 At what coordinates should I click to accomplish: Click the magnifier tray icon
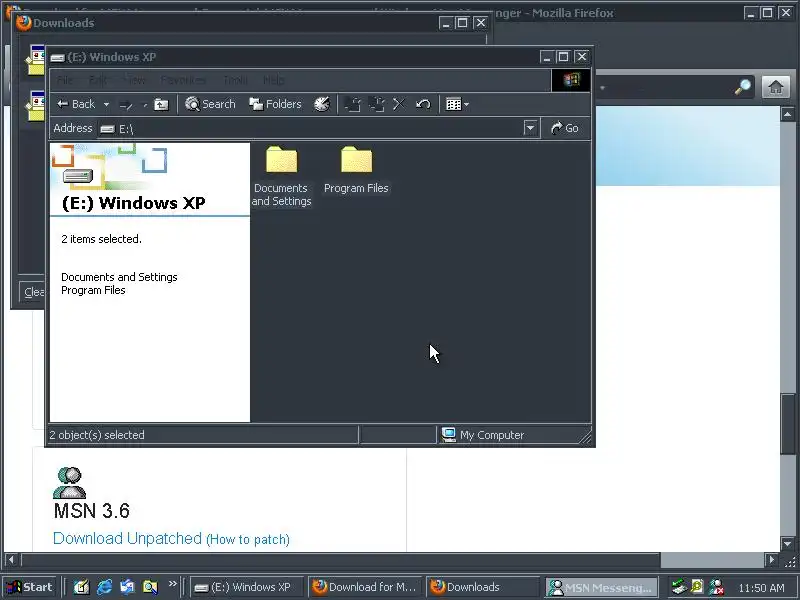pyautogui.click(x=697, y=587)
